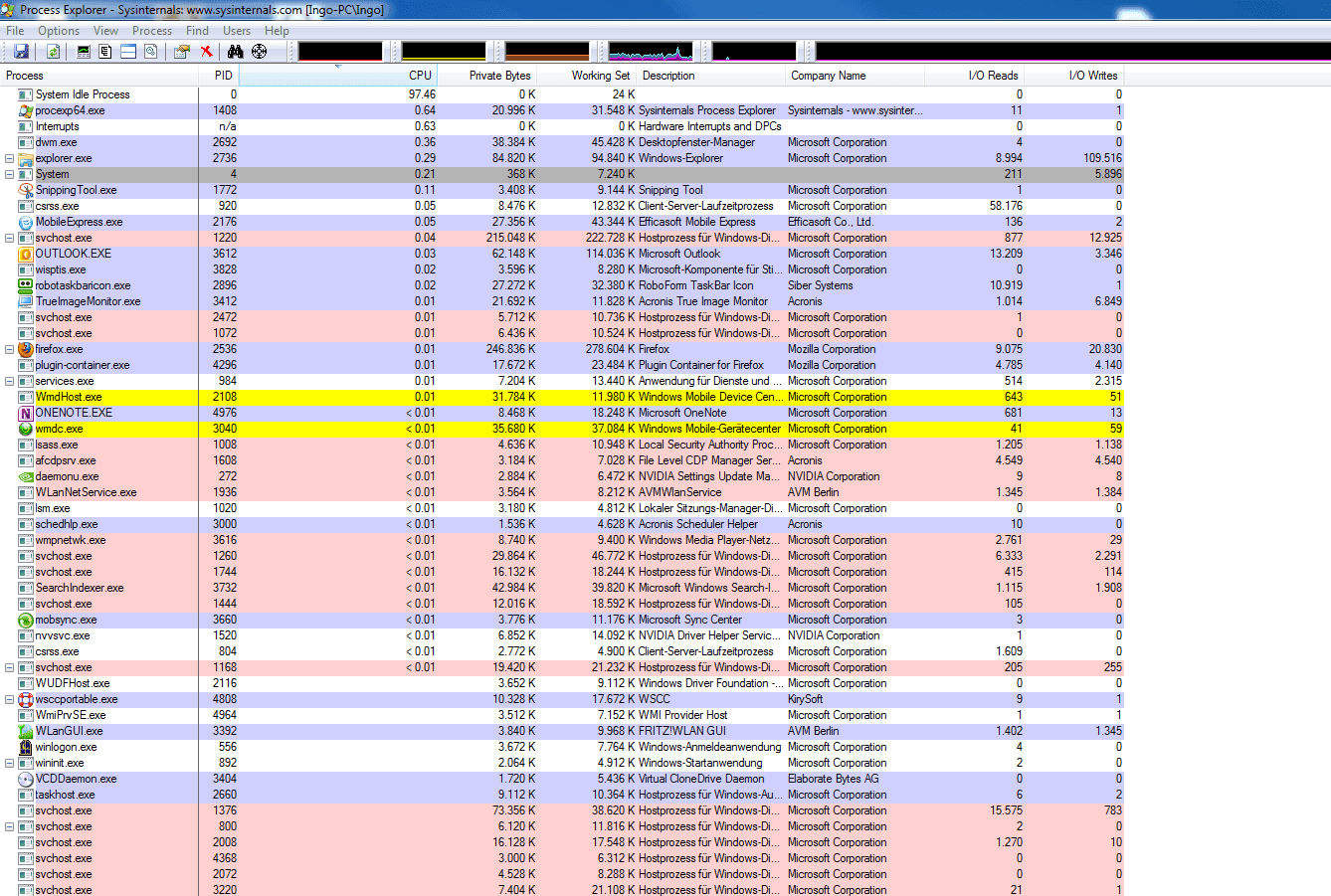Open the File menu
This screenshot has height=896, width=1331.
15,31
